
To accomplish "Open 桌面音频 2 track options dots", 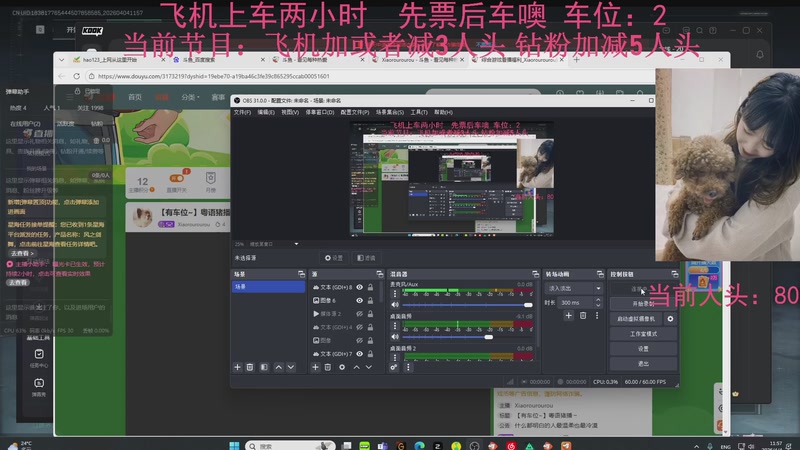I will point(394,357).
